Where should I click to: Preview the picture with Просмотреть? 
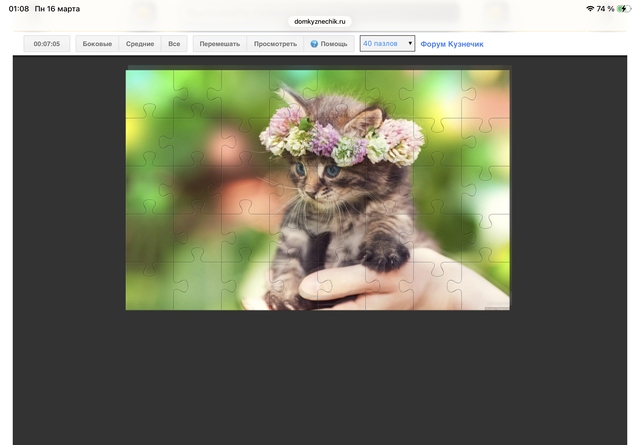coord(275,44)
